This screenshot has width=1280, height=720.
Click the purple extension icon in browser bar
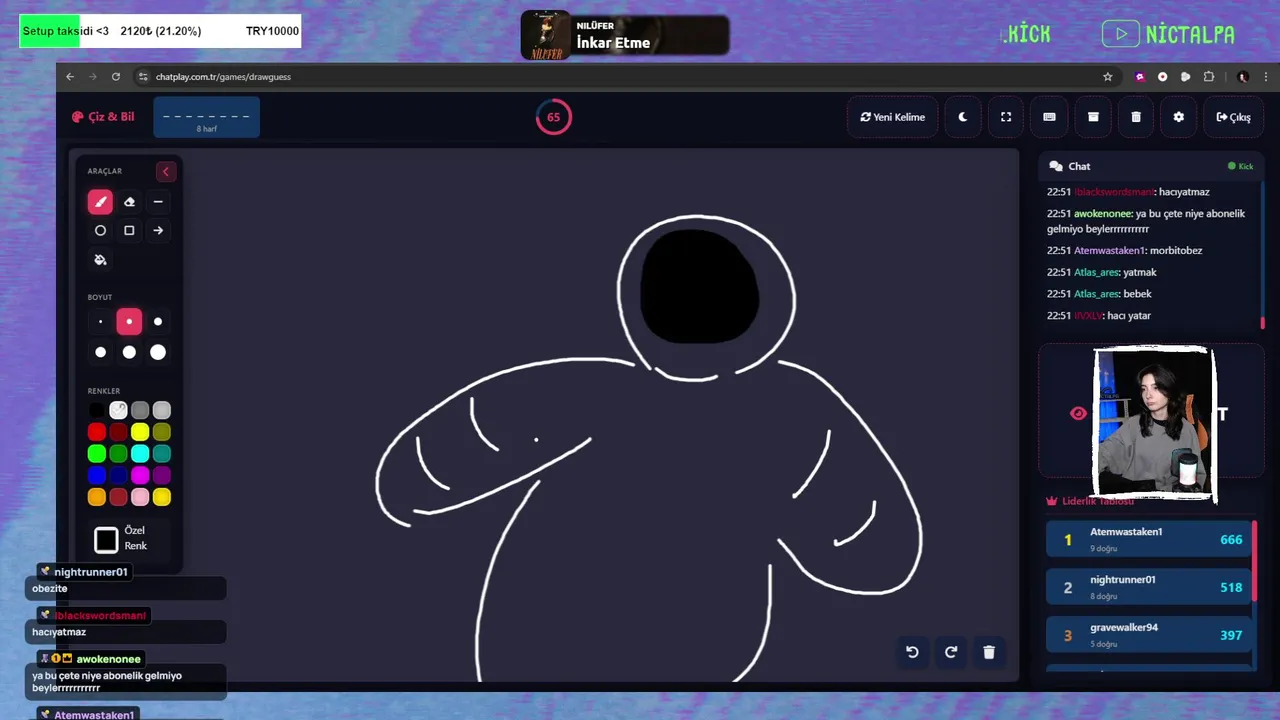click(1140, 77)
